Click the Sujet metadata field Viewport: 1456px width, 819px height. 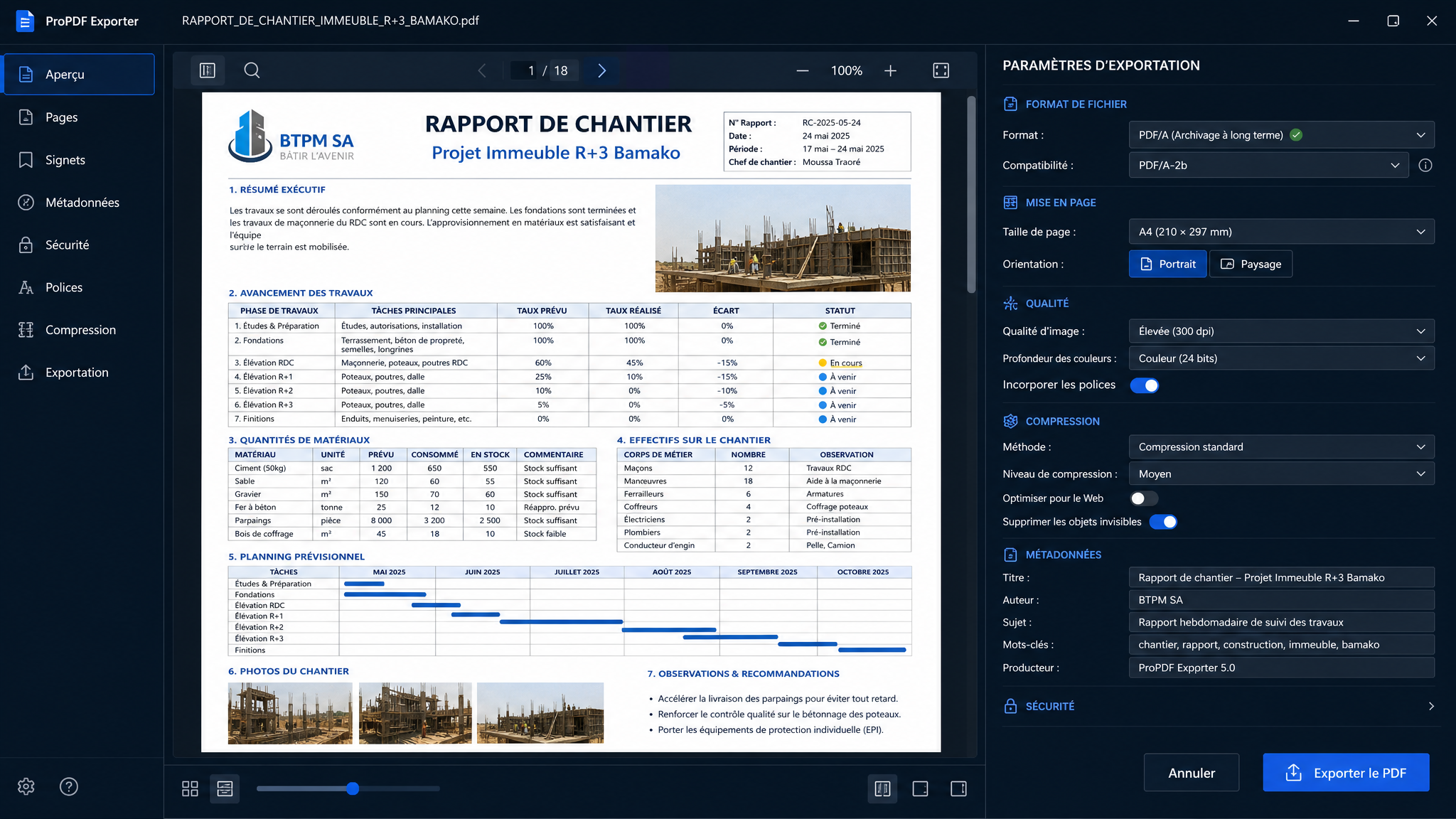[x=1281, y=622]
